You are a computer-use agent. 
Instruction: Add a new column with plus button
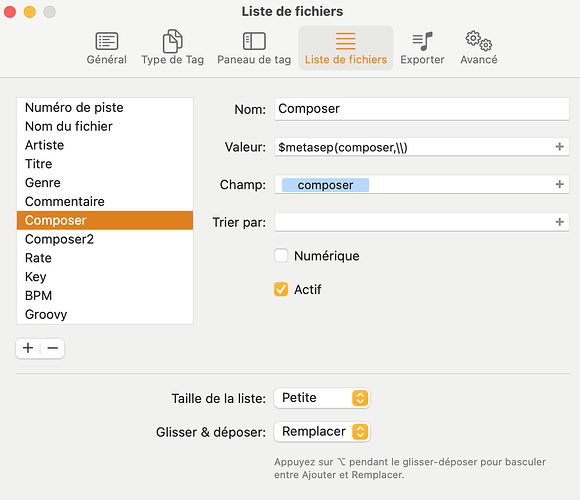tap(28, 348)
